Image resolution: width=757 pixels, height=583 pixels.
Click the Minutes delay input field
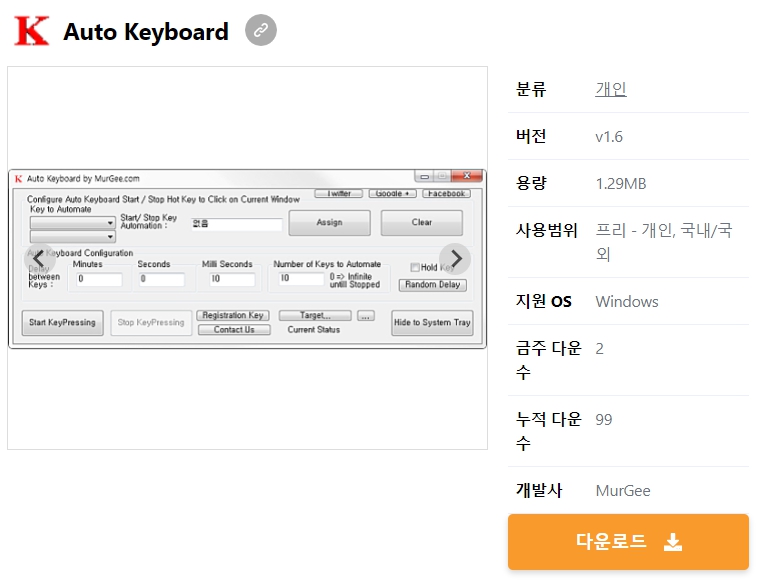[x=99, y=279]
